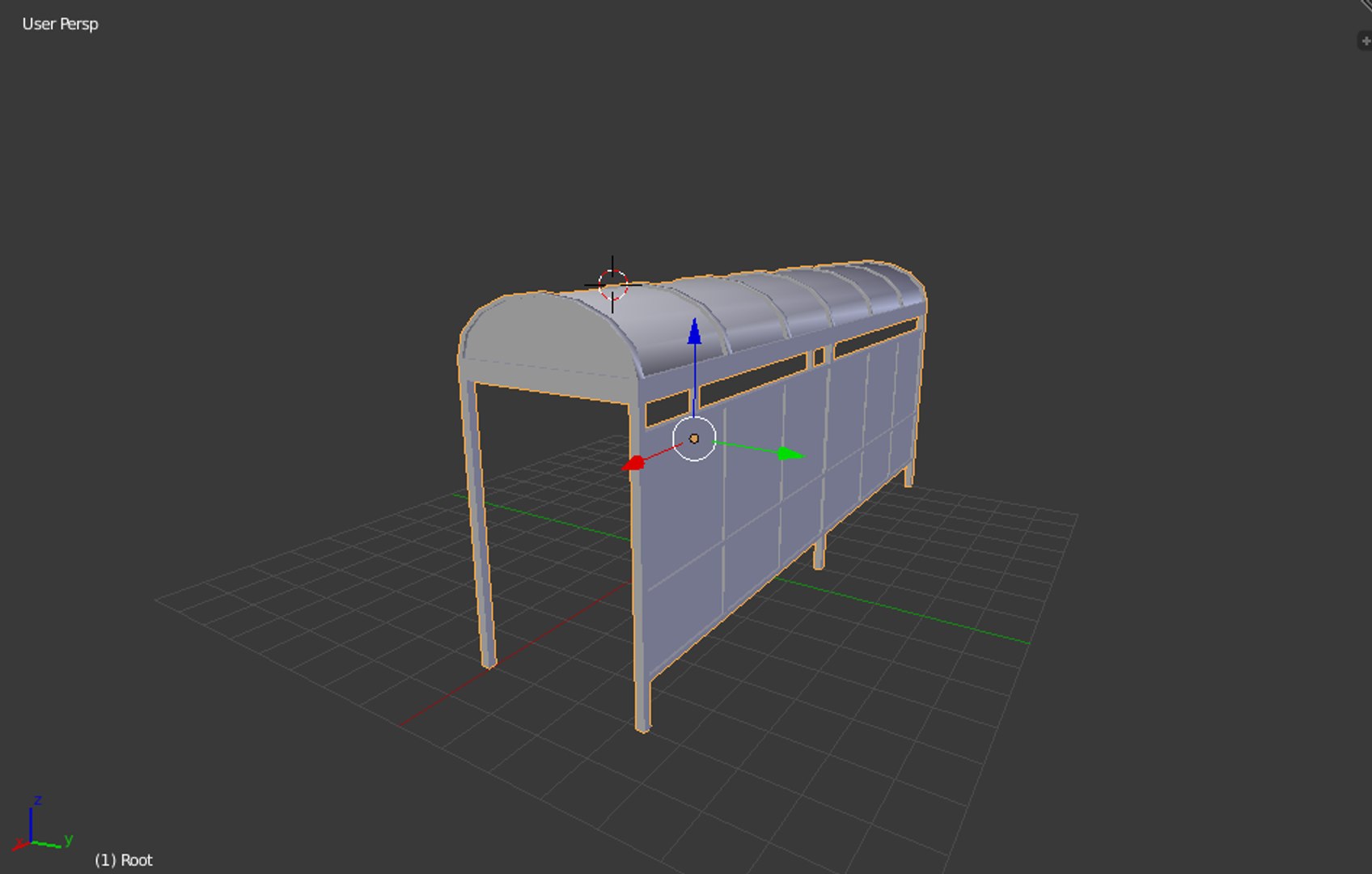Select the shelter's front left support post
1372x874 pixels.
(479, 526)
